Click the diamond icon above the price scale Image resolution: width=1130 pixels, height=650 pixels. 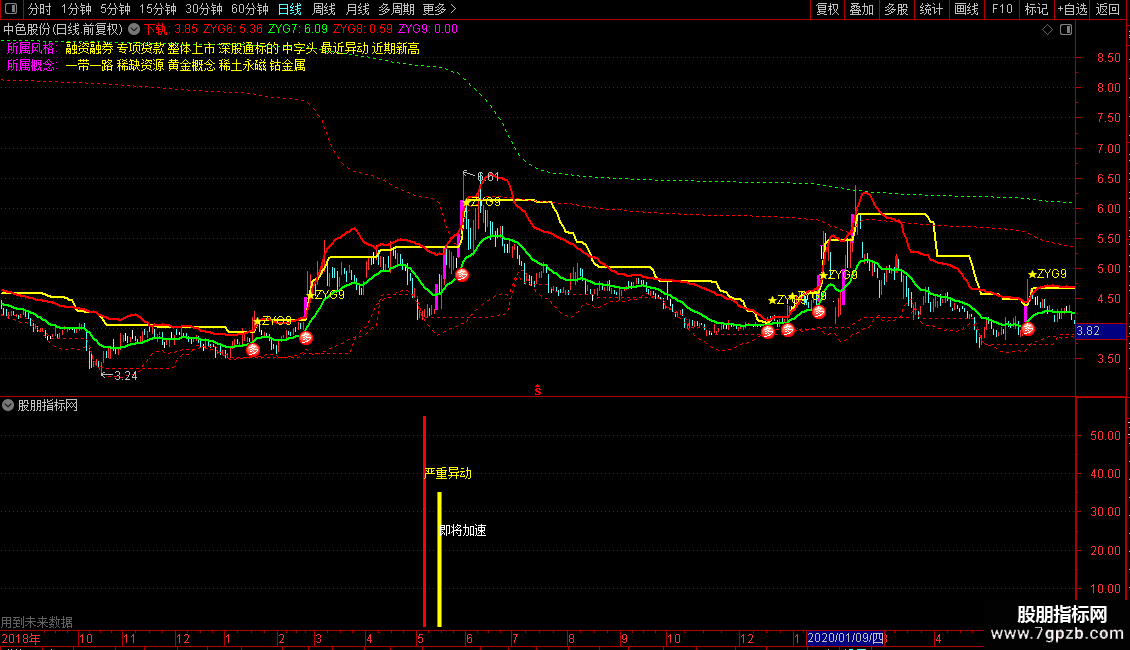pos(1048,30)
